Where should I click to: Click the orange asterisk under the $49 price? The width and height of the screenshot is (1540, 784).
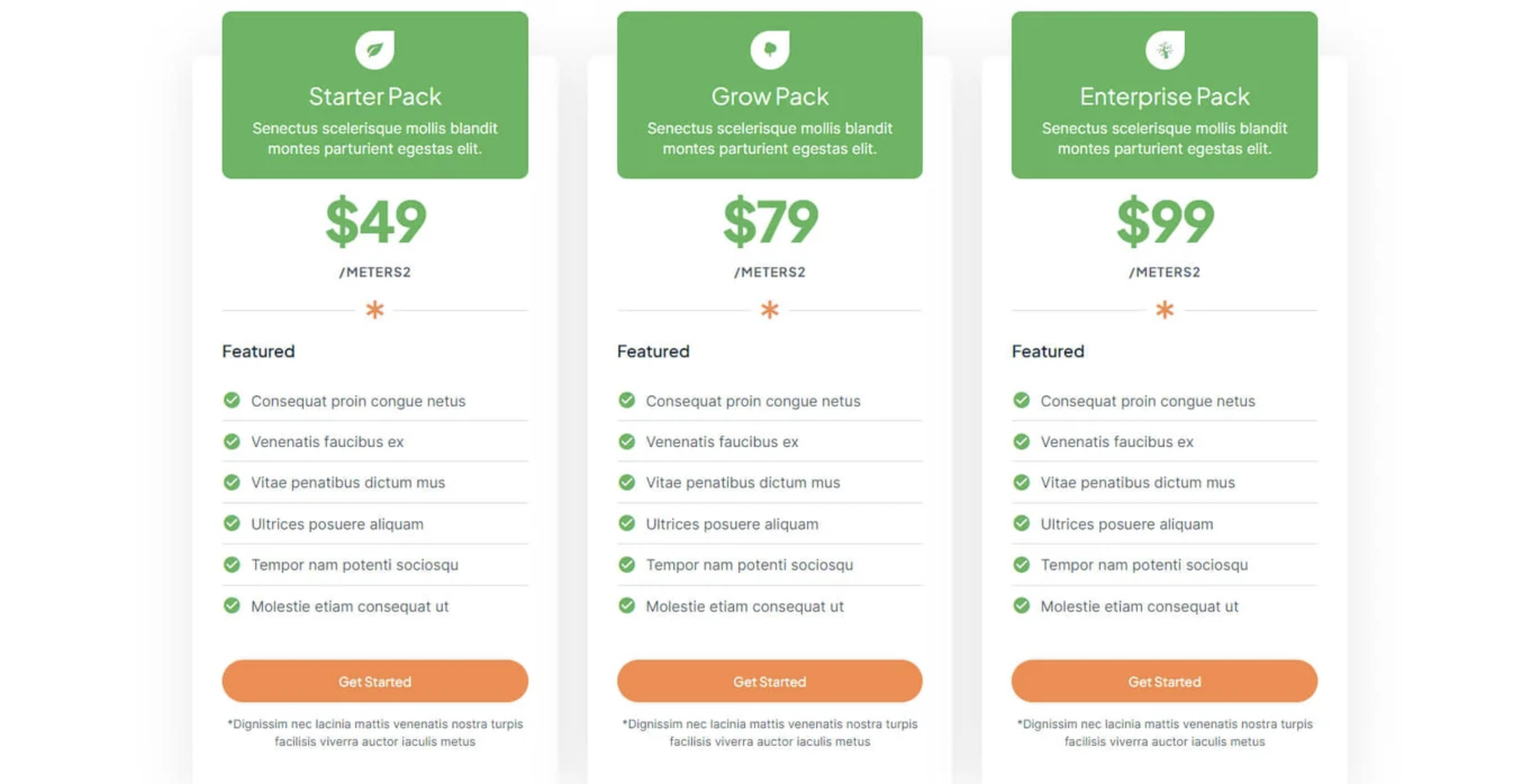click(x=375, y=310)
